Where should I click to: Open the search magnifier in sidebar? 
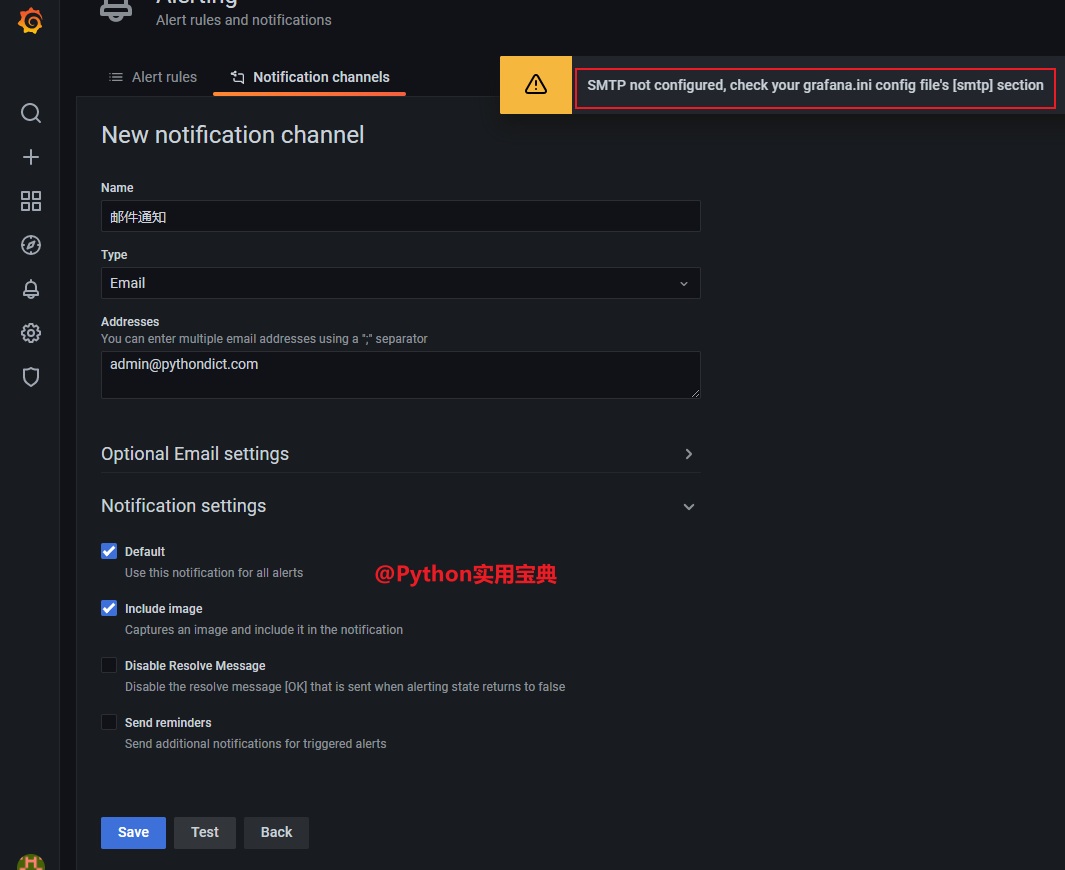(x=31, y=113)
